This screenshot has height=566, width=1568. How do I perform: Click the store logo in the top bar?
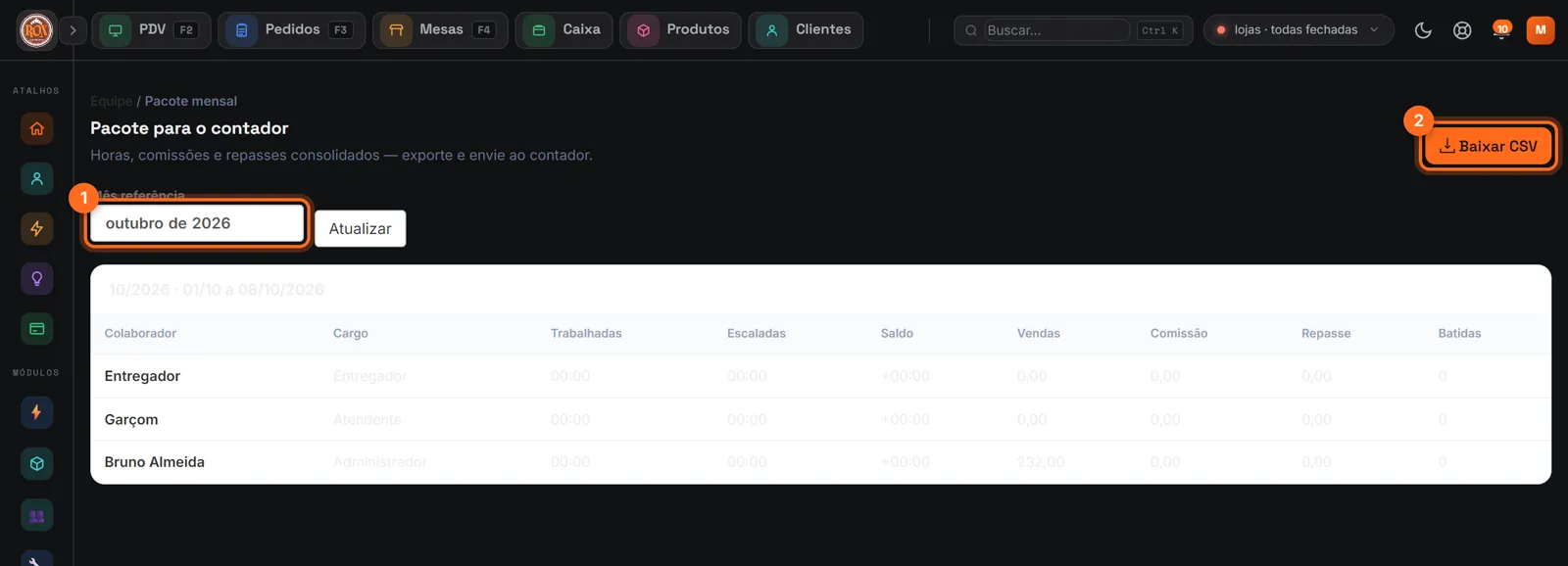pyautogui.click(x=36, y=30)
